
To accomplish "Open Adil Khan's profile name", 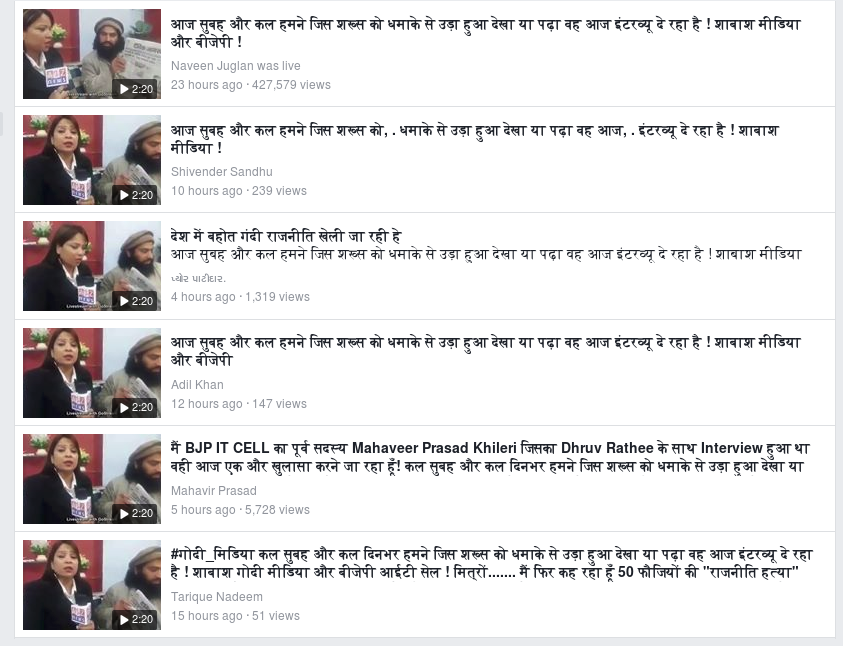I will (197, 385).
